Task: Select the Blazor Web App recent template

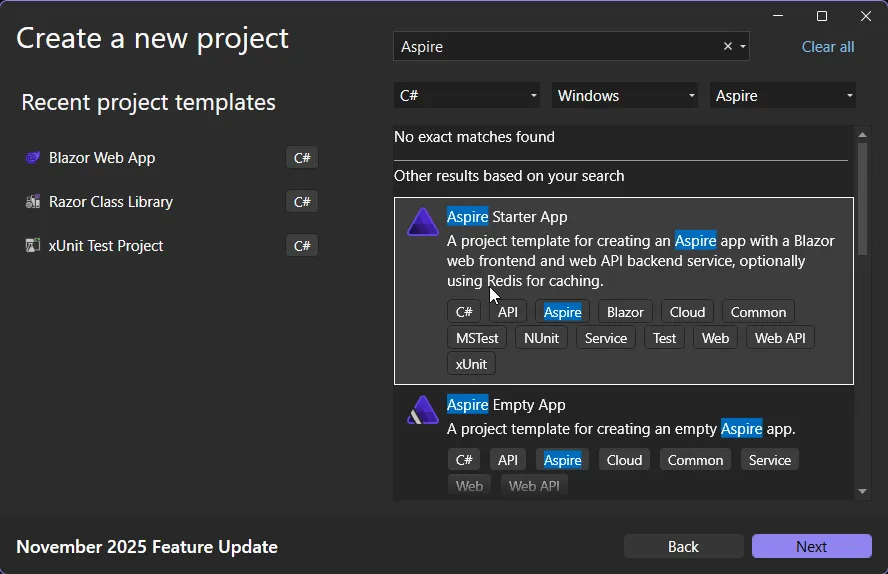Action: (102, 158)
